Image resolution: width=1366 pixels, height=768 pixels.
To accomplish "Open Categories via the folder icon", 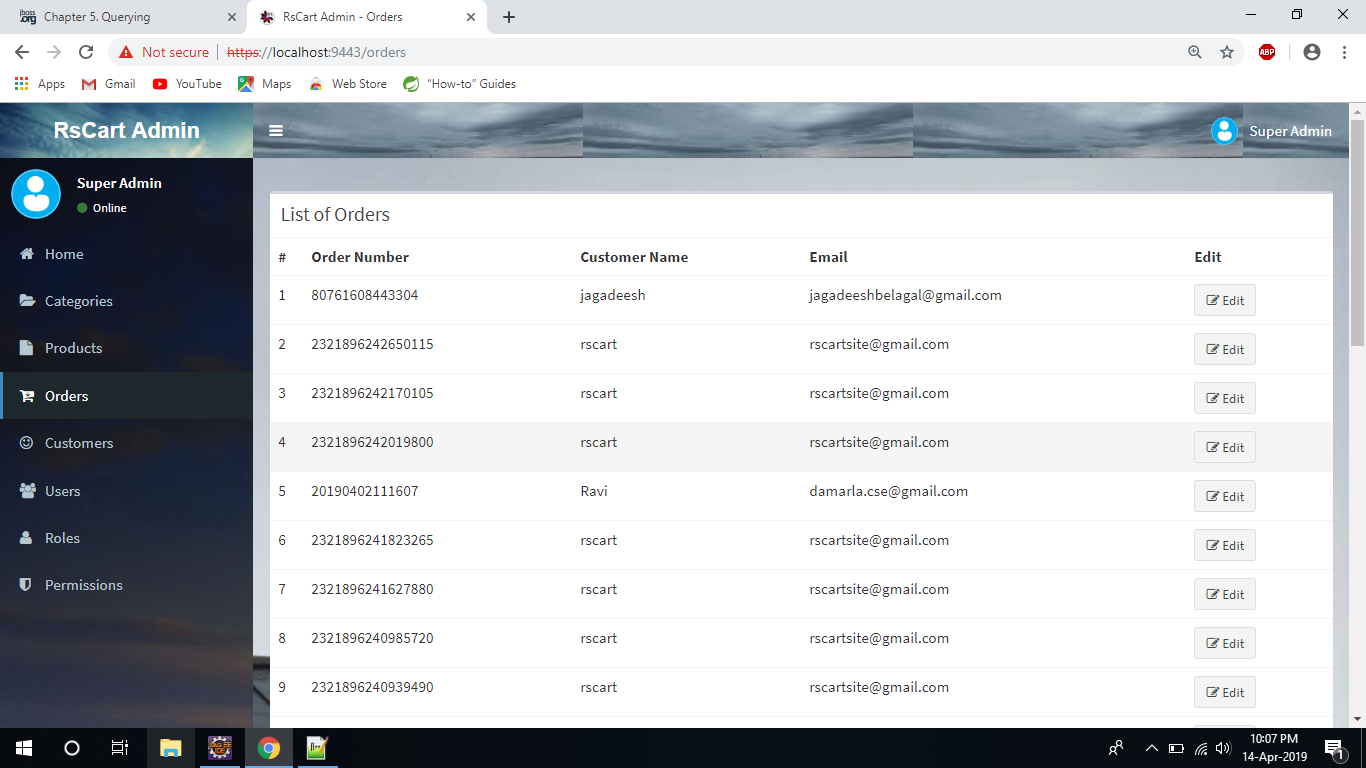I will pyautogui.click(x=27, y=301).
